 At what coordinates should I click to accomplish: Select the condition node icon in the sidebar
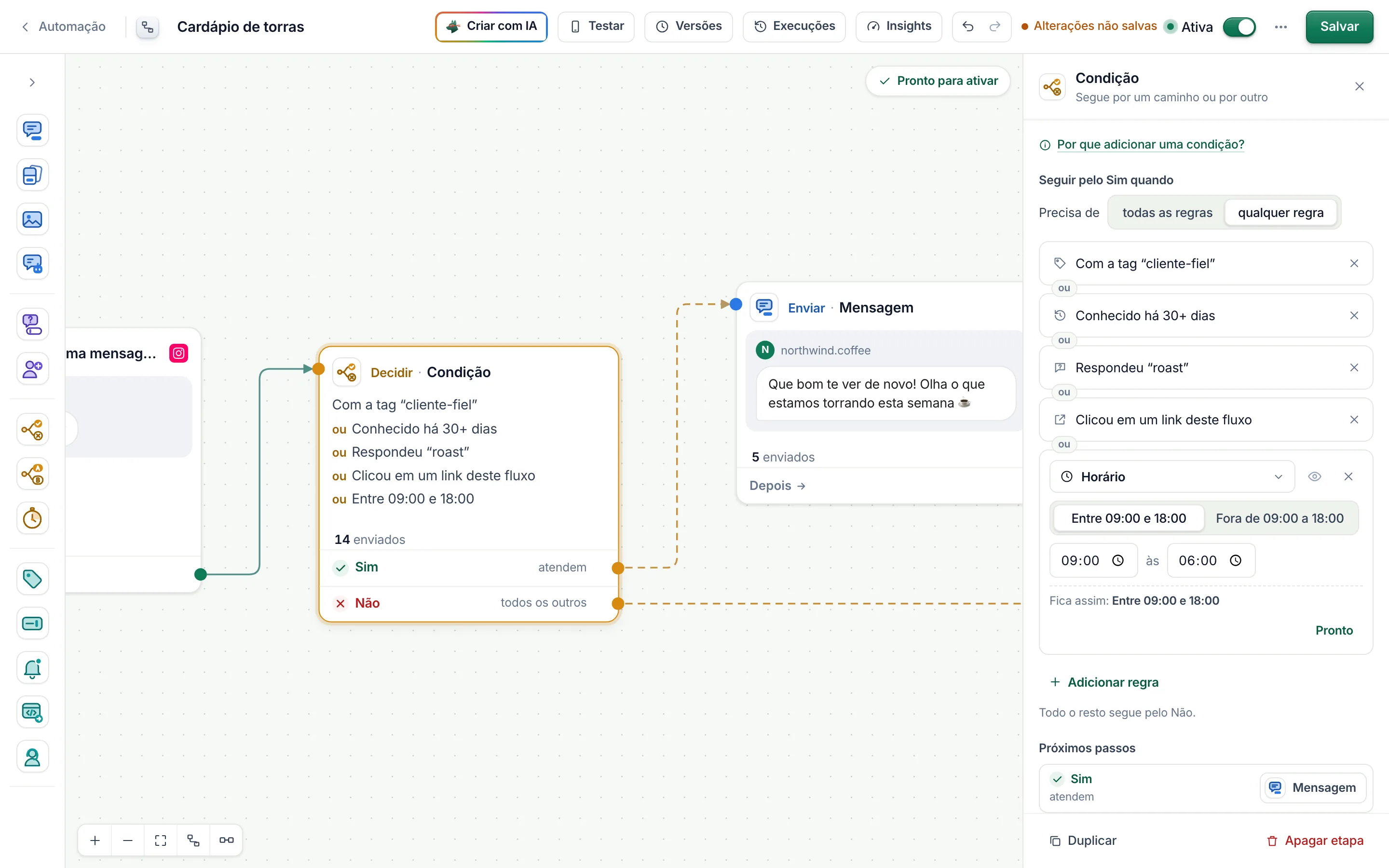pyautogui.click(x=32, y=429)
